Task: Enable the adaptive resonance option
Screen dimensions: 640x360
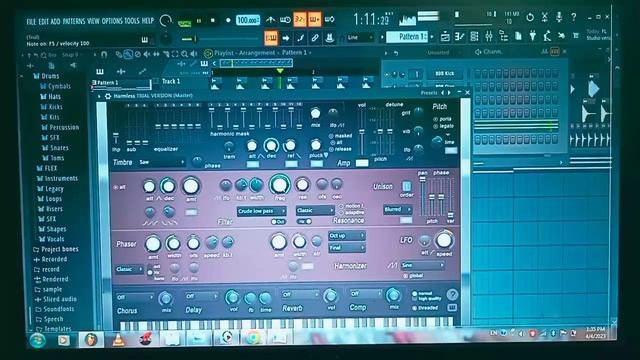Action: 352,213
